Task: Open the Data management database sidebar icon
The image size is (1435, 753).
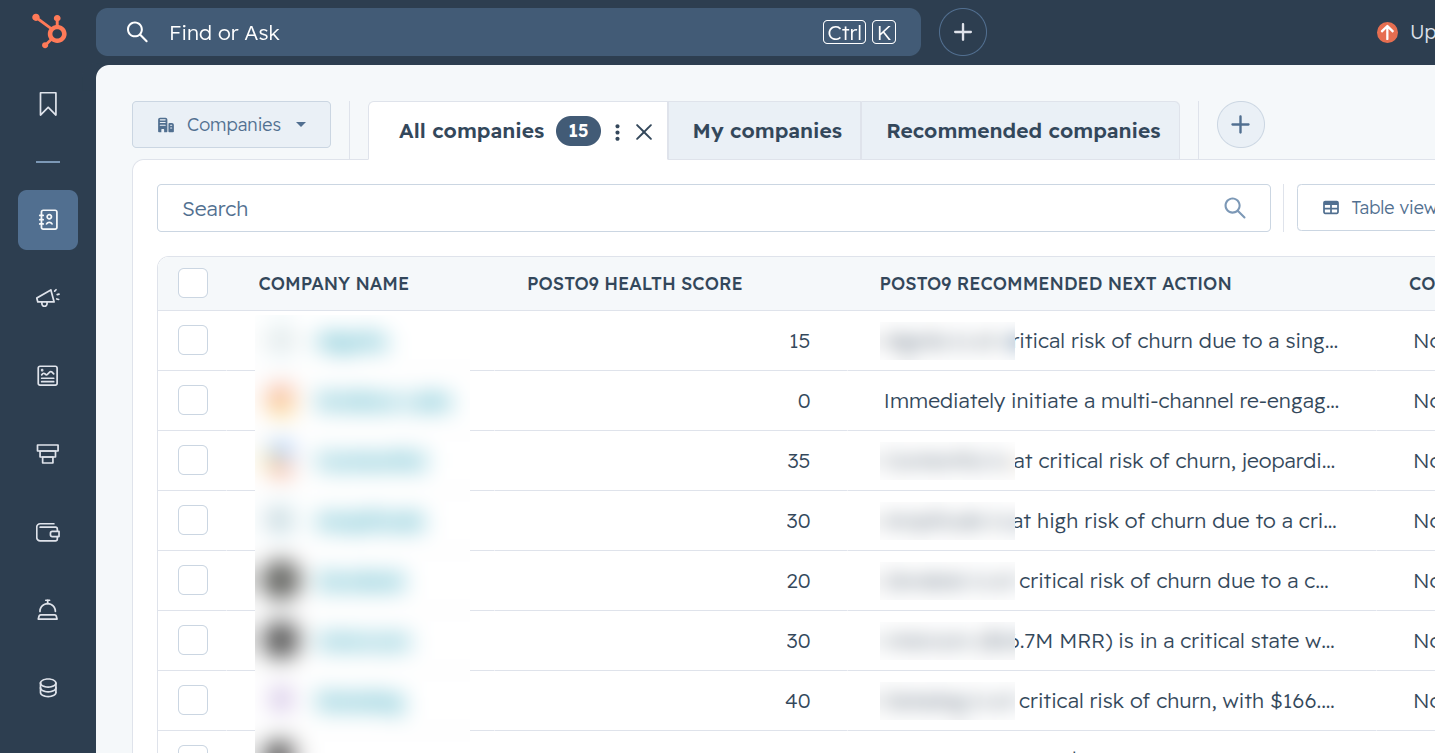Action: pyautogui.click(x=48, y=687)
